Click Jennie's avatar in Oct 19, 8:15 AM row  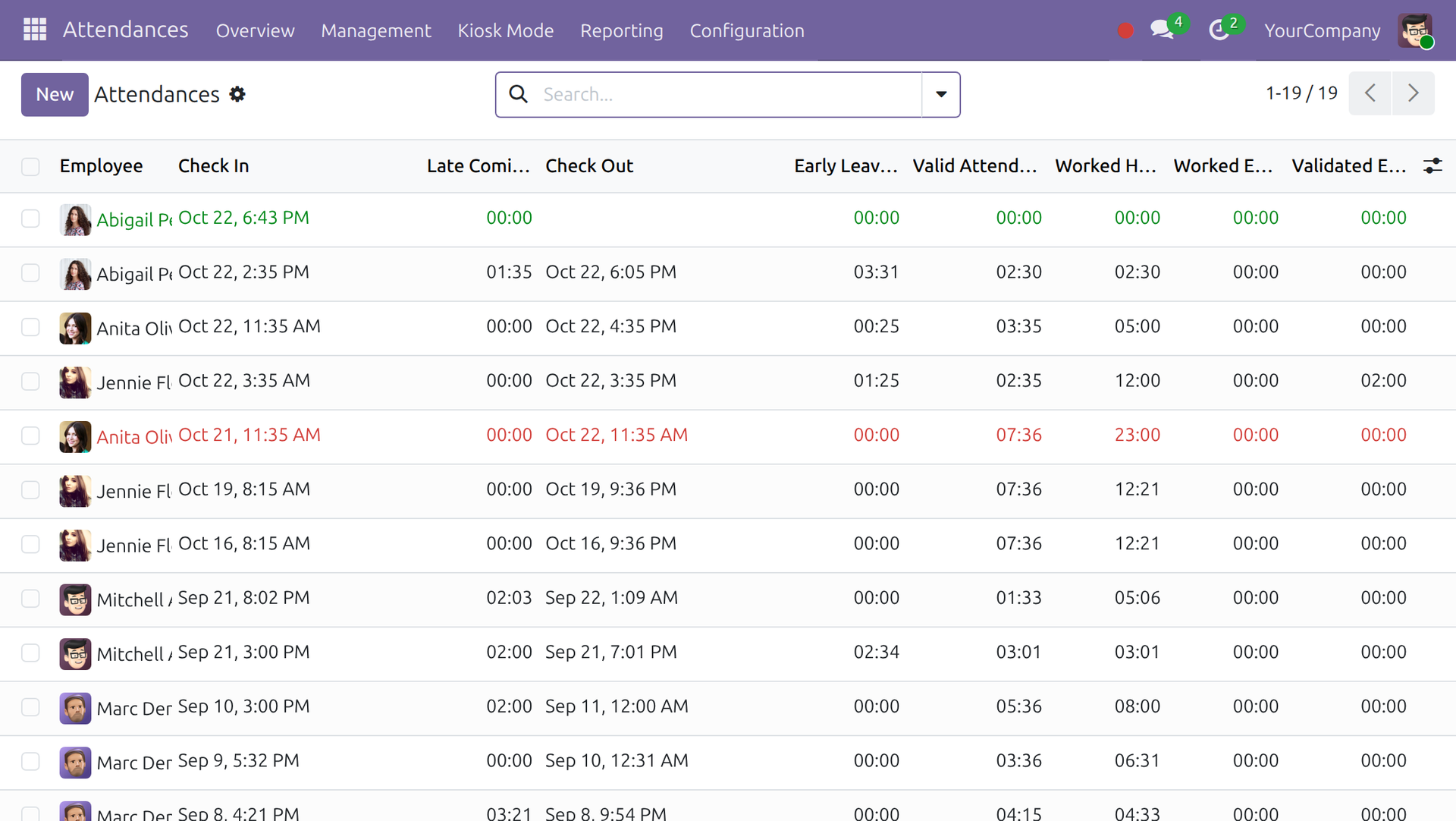(75, 492)
